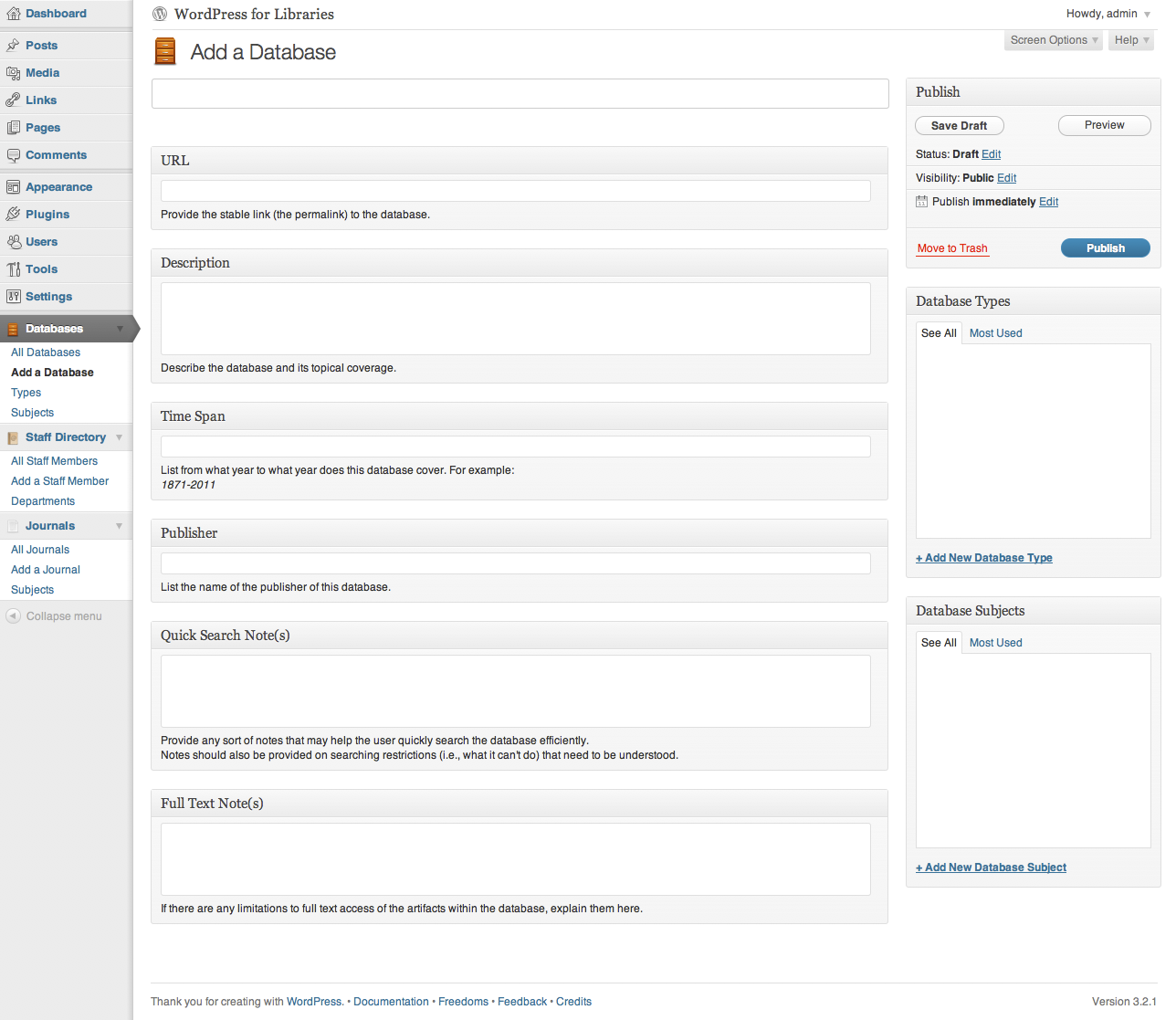Edit the Draft status
This screenshot has height=1020, width=1176.
[992, 154]
